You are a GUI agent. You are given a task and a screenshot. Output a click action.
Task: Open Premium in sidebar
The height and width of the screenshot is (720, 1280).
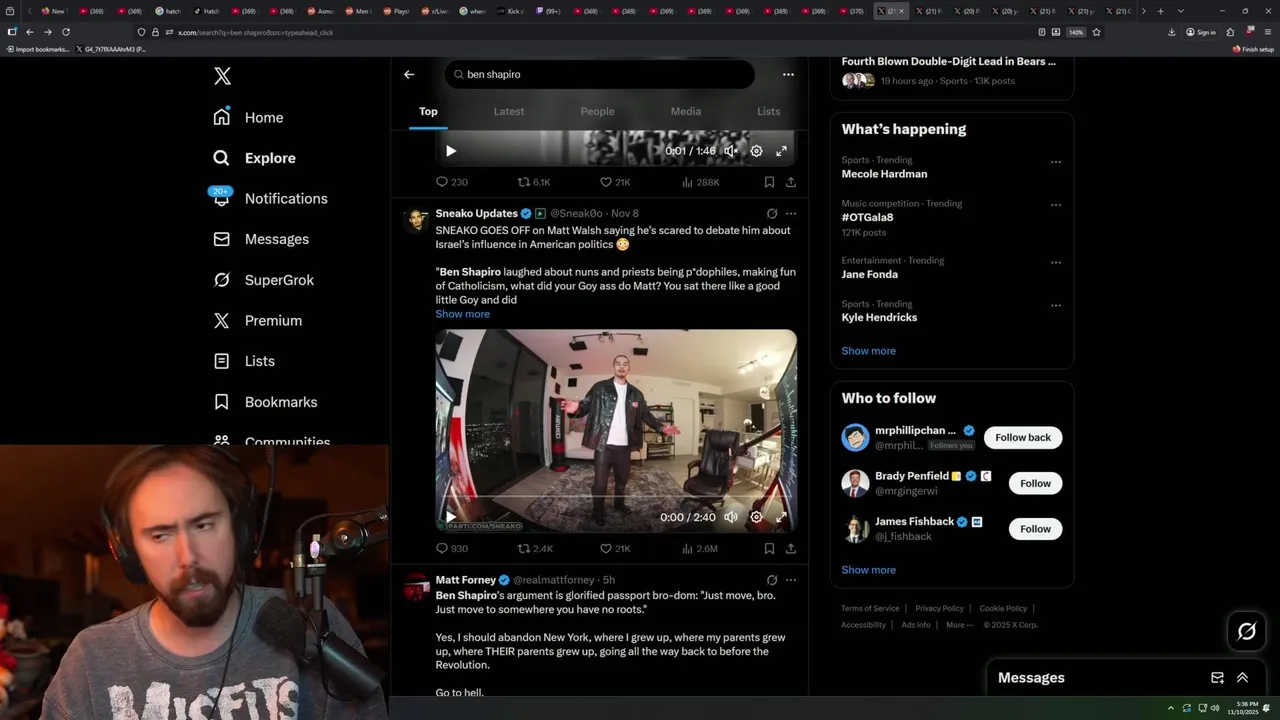257,320
